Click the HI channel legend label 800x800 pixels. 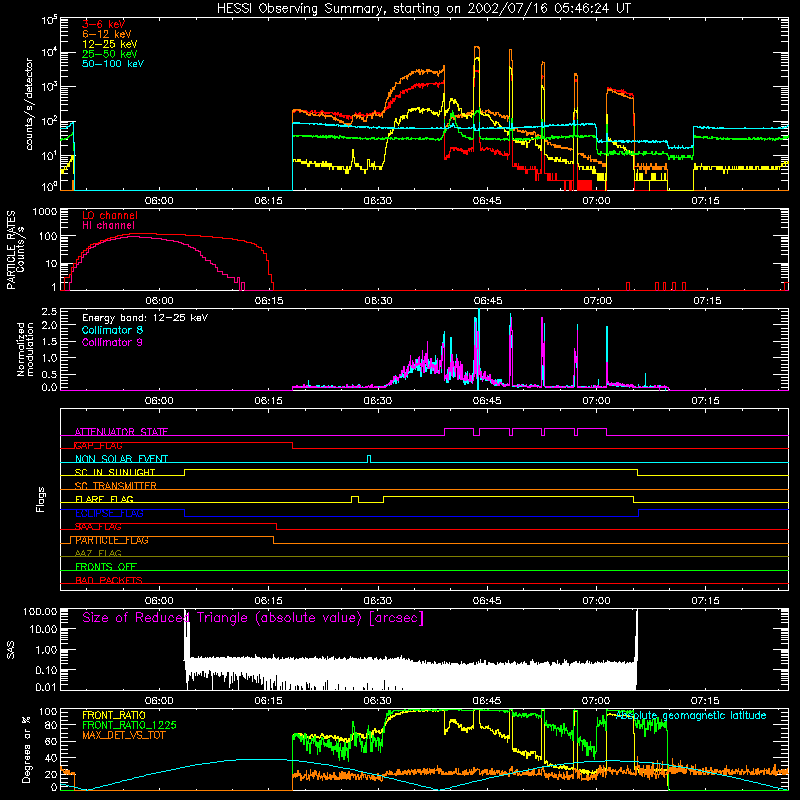click(108, 226)
